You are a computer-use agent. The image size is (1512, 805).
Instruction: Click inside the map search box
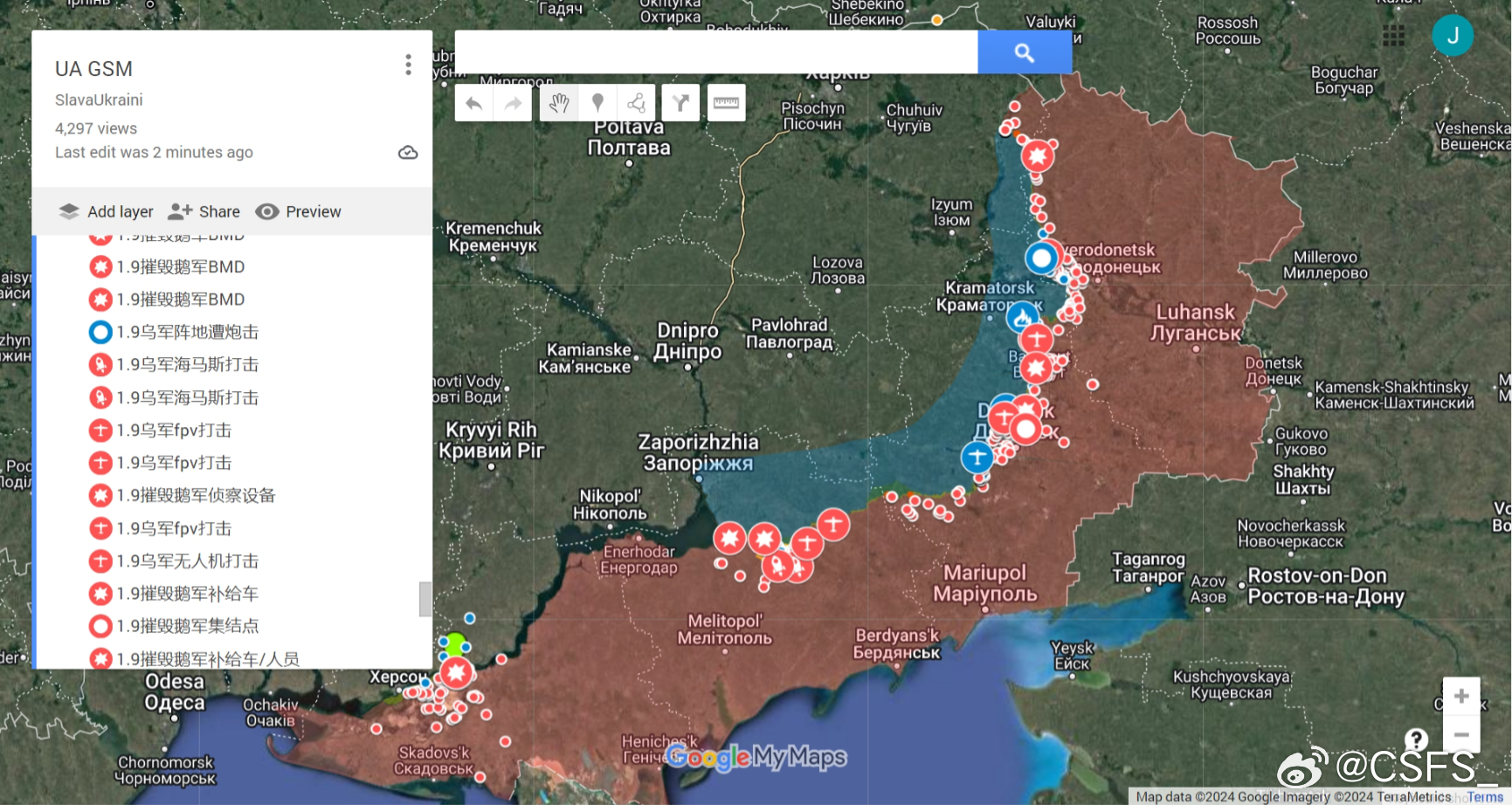coord(715,52)
